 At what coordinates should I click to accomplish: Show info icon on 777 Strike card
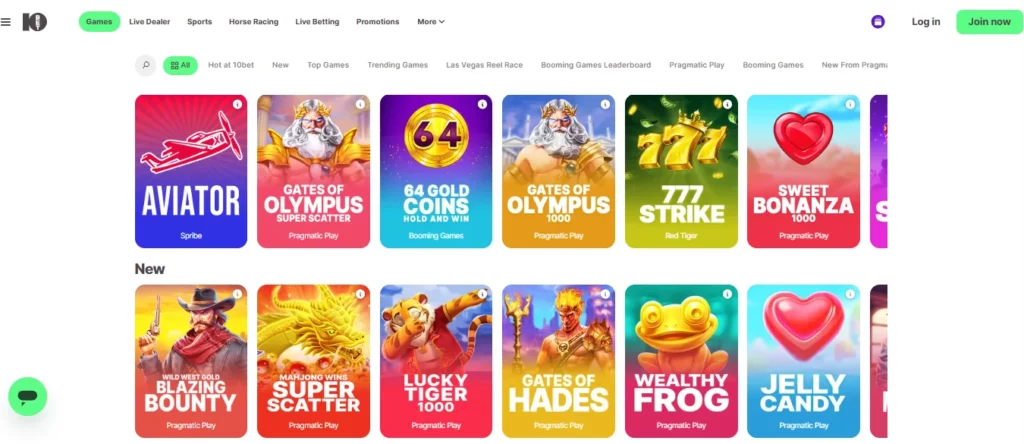[727, 104]
